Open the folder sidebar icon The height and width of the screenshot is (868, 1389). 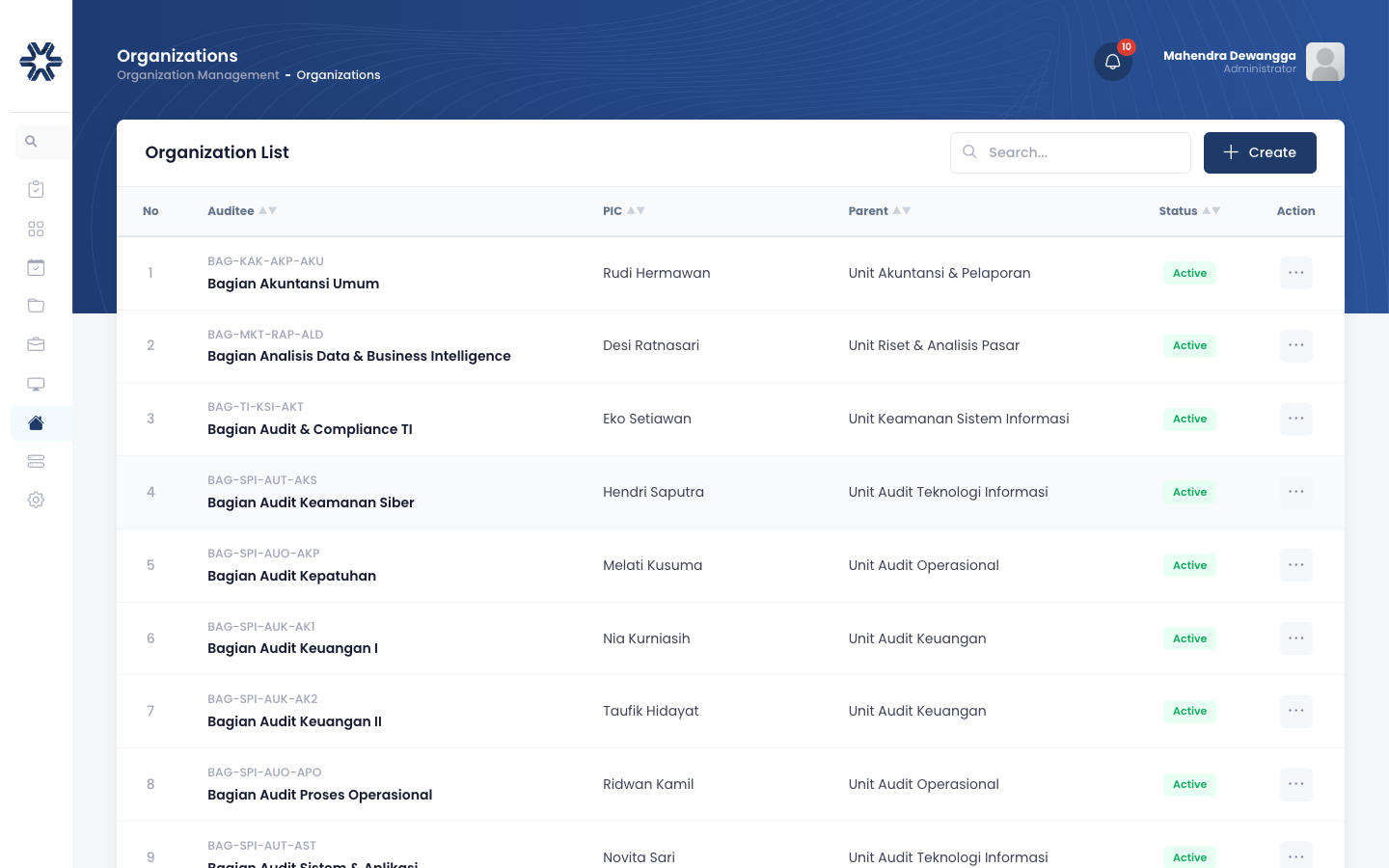tap(36, 306)
